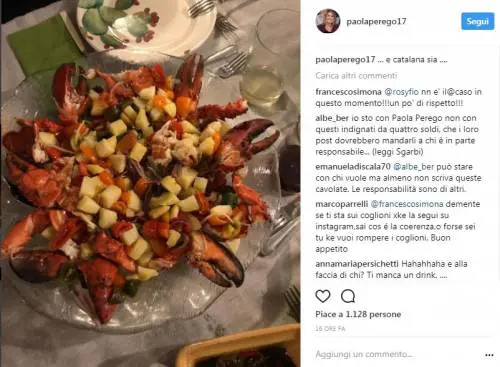Viewport: 500px width, 367px height.
Task: Click the lobster catalana photo
Action: click(150, 183)
